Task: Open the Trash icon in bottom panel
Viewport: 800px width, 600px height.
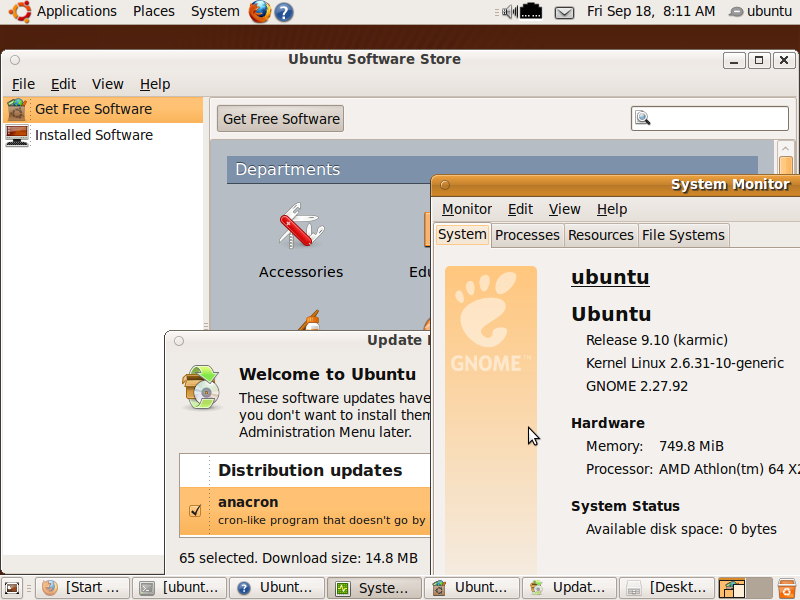Action: (x=787, y=588)
